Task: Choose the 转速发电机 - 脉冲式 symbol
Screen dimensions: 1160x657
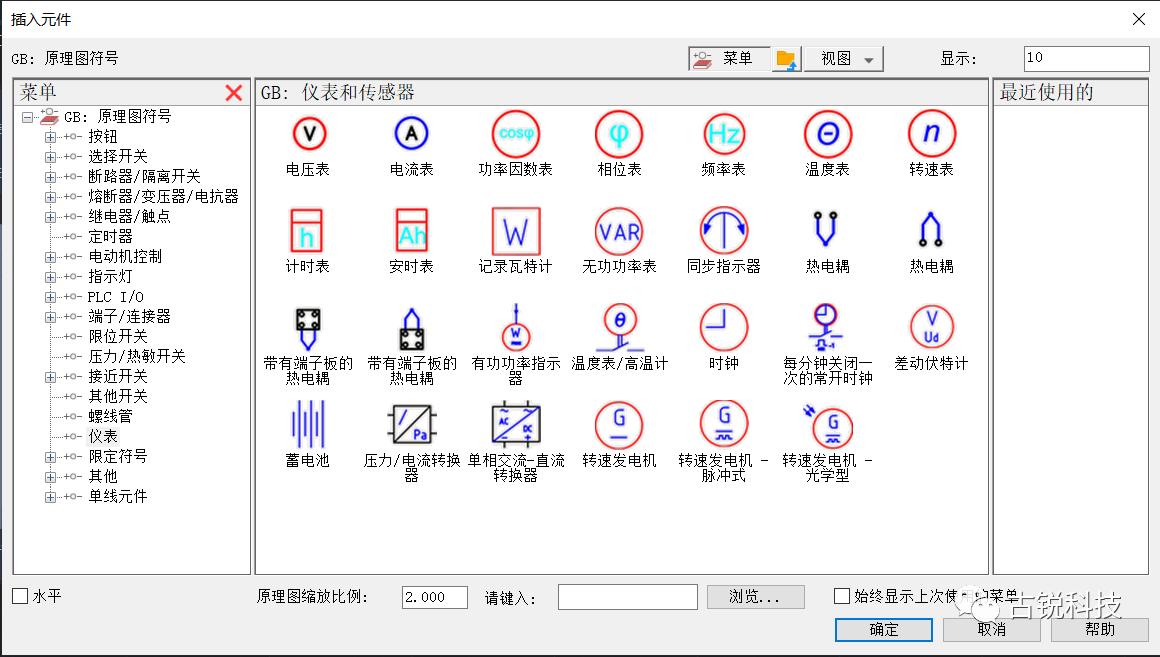Action: [x=724, y=424]
